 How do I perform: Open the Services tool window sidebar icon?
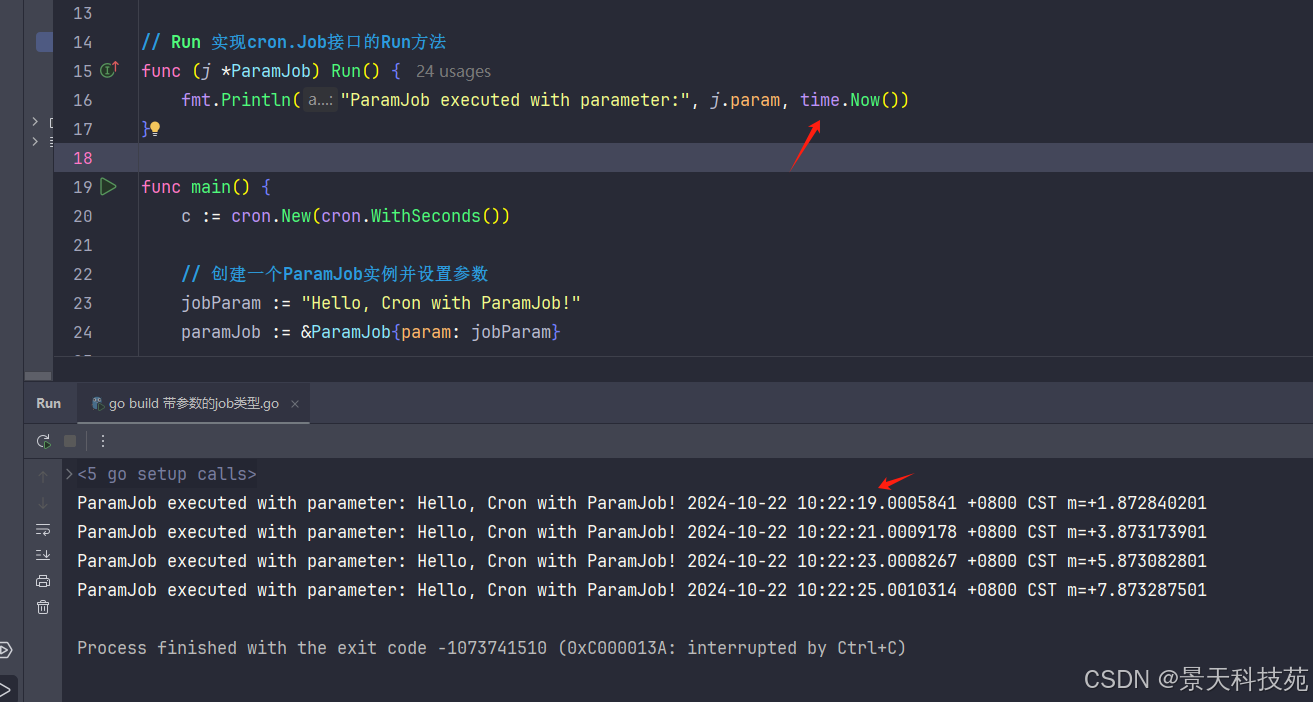5,650
